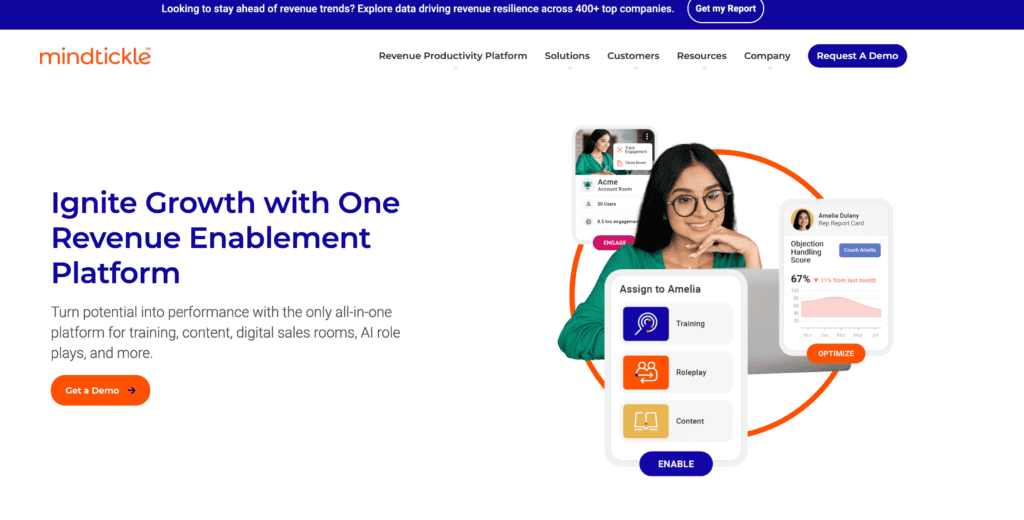Viewport: 1024px width, 520px height.
Task: Open the Company menu
Action: tap(767, 56)
